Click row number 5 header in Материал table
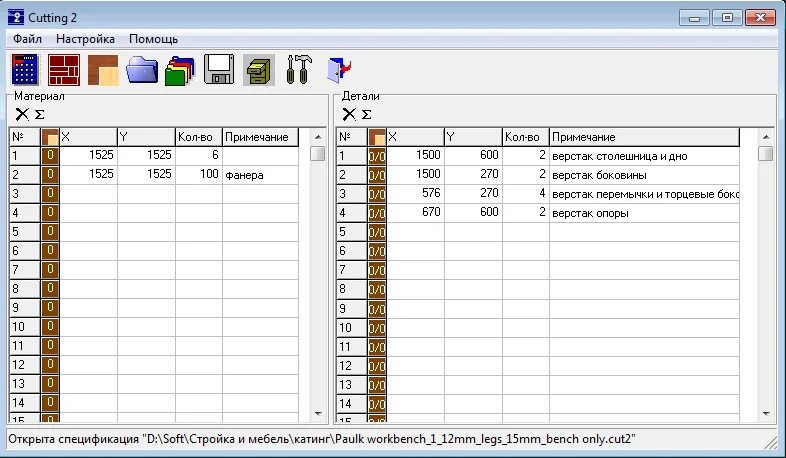This screenshot has width=786, height=458. point(25,232)
